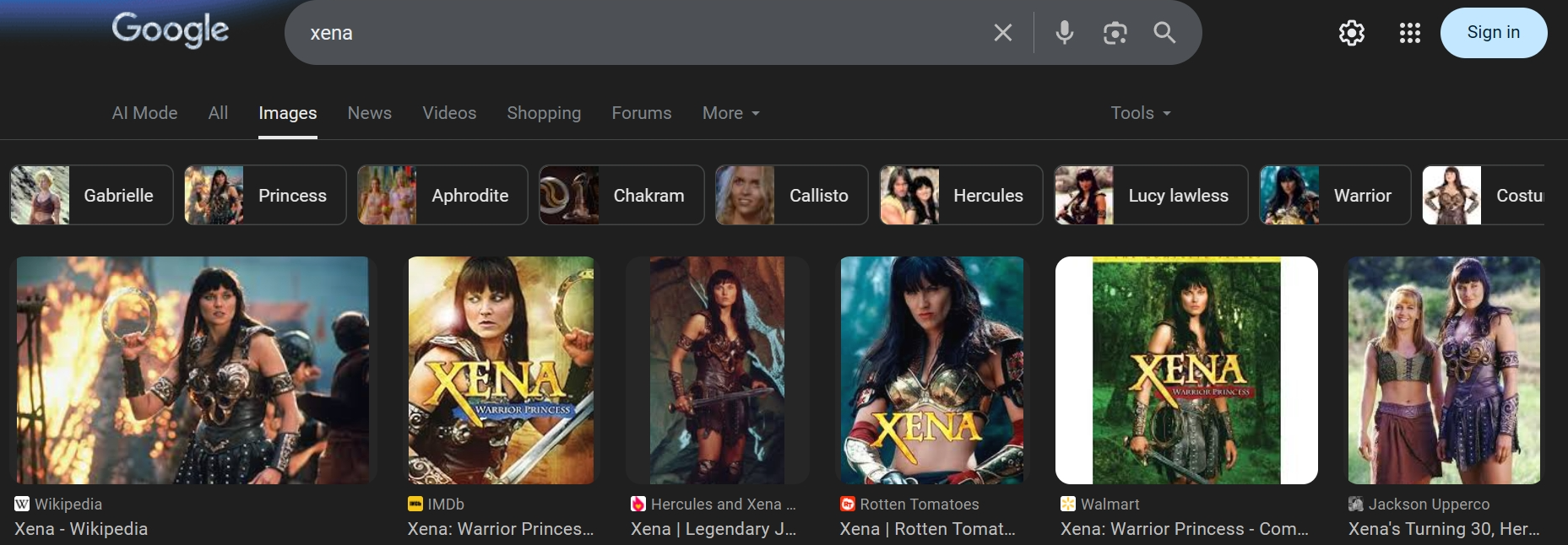Viewport: 1568px width, 545px height.
Task: Clear the search box with the X icon
Action: point(1002,33)
